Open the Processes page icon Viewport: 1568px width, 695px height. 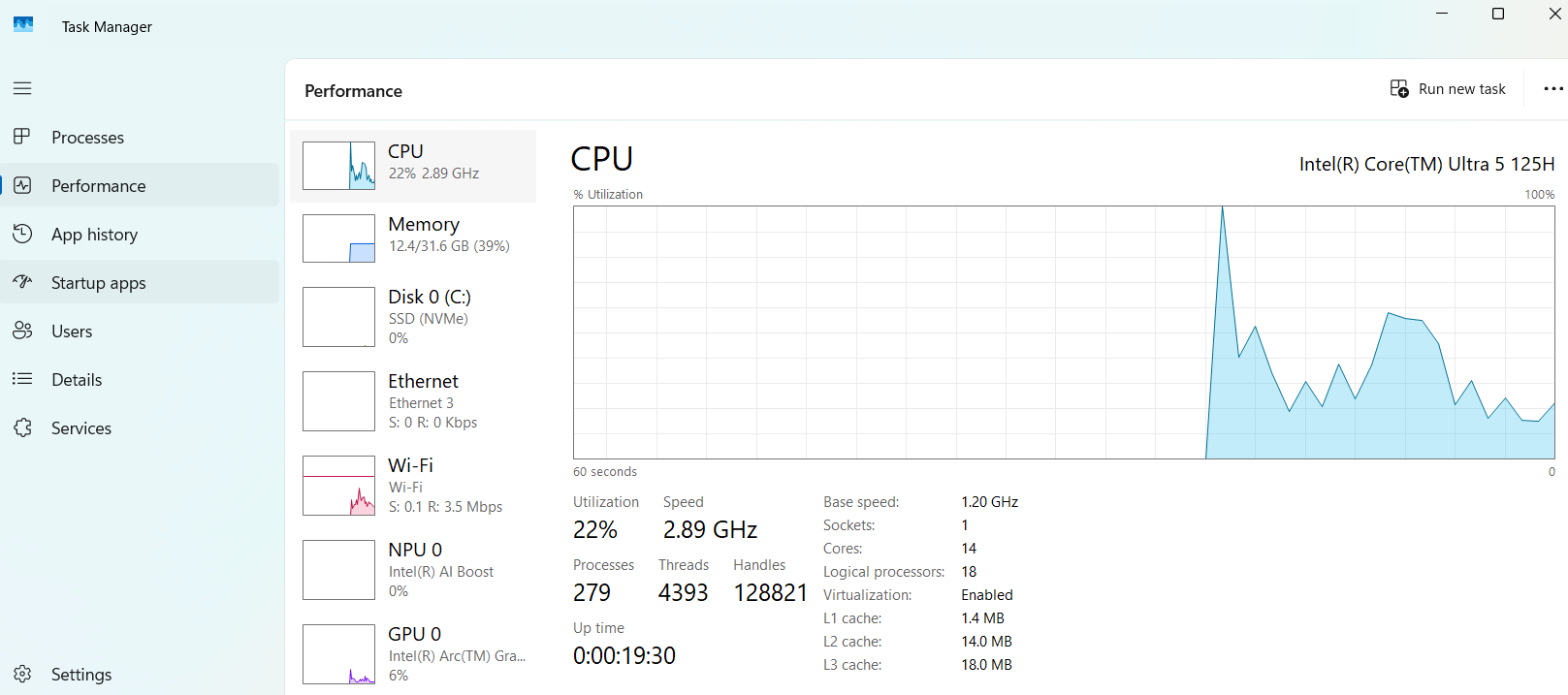pos(22,137)
